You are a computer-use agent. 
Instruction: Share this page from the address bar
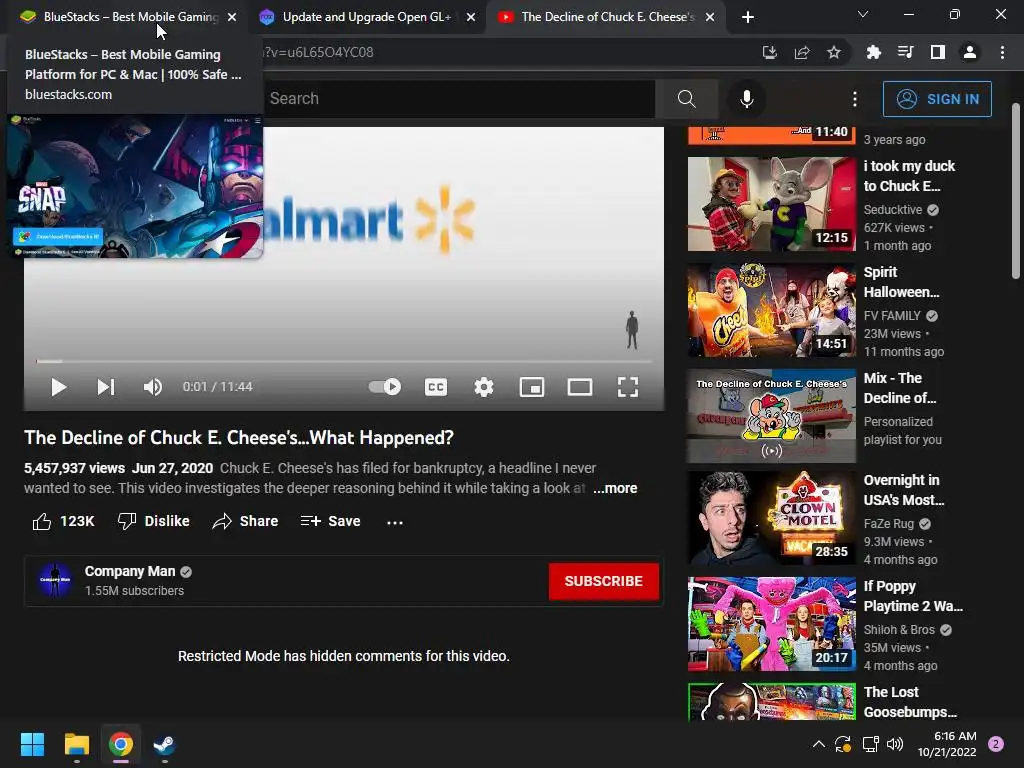click(x=802, y=53)
